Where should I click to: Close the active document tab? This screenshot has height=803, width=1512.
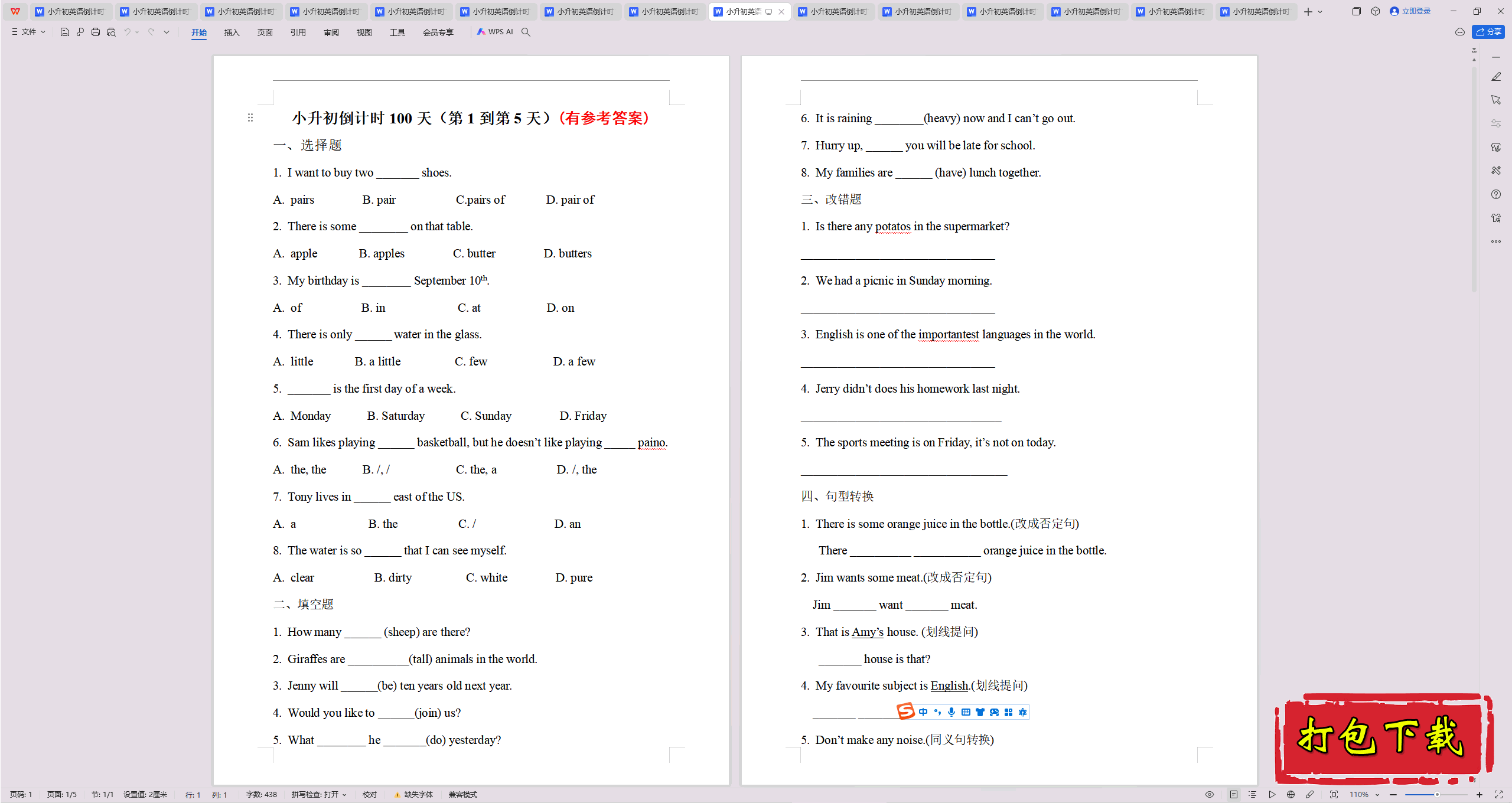(x=781, y=12)
